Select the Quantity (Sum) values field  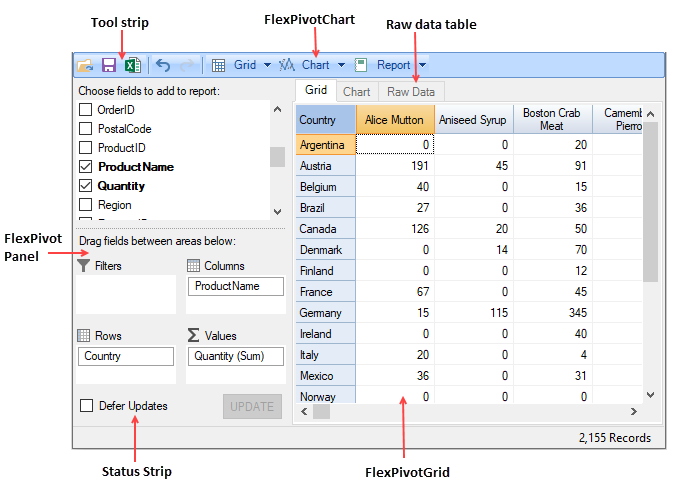[x=234, y=356]
